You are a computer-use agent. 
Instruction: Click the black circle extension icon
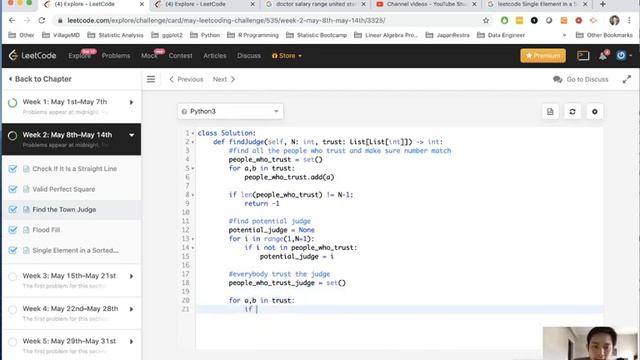[534, 20]
